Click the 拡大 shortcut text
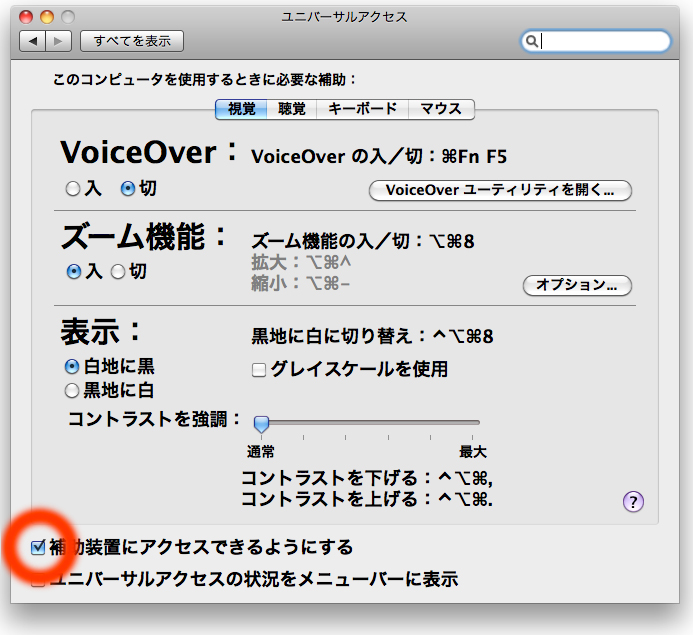The width and height of the screenshot is (693, 635). (x=301, y=262)
